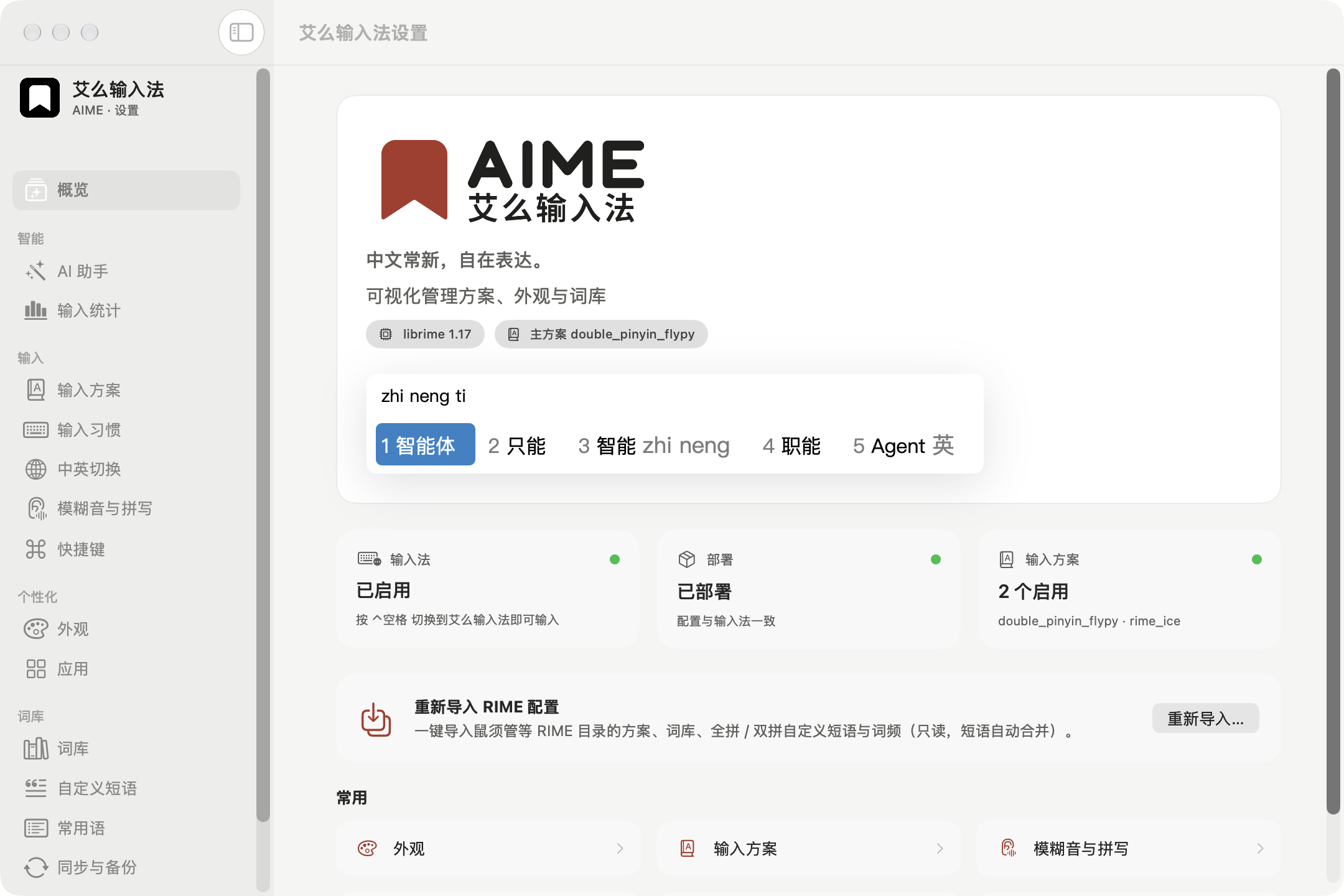Image resolution: width=1344 pixels, height=896 pixels.
Task: Open 快捷键 command-key icon
Action: point(35,549)
